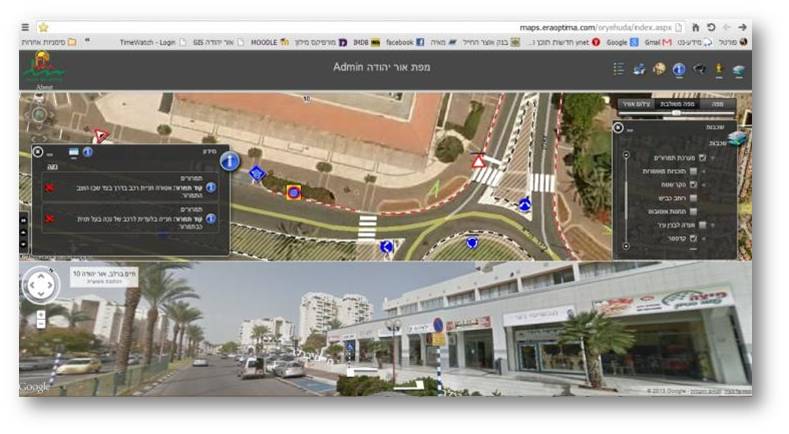Open the list view icon in header
Screen dimensions: 789x434
point(619,69)
